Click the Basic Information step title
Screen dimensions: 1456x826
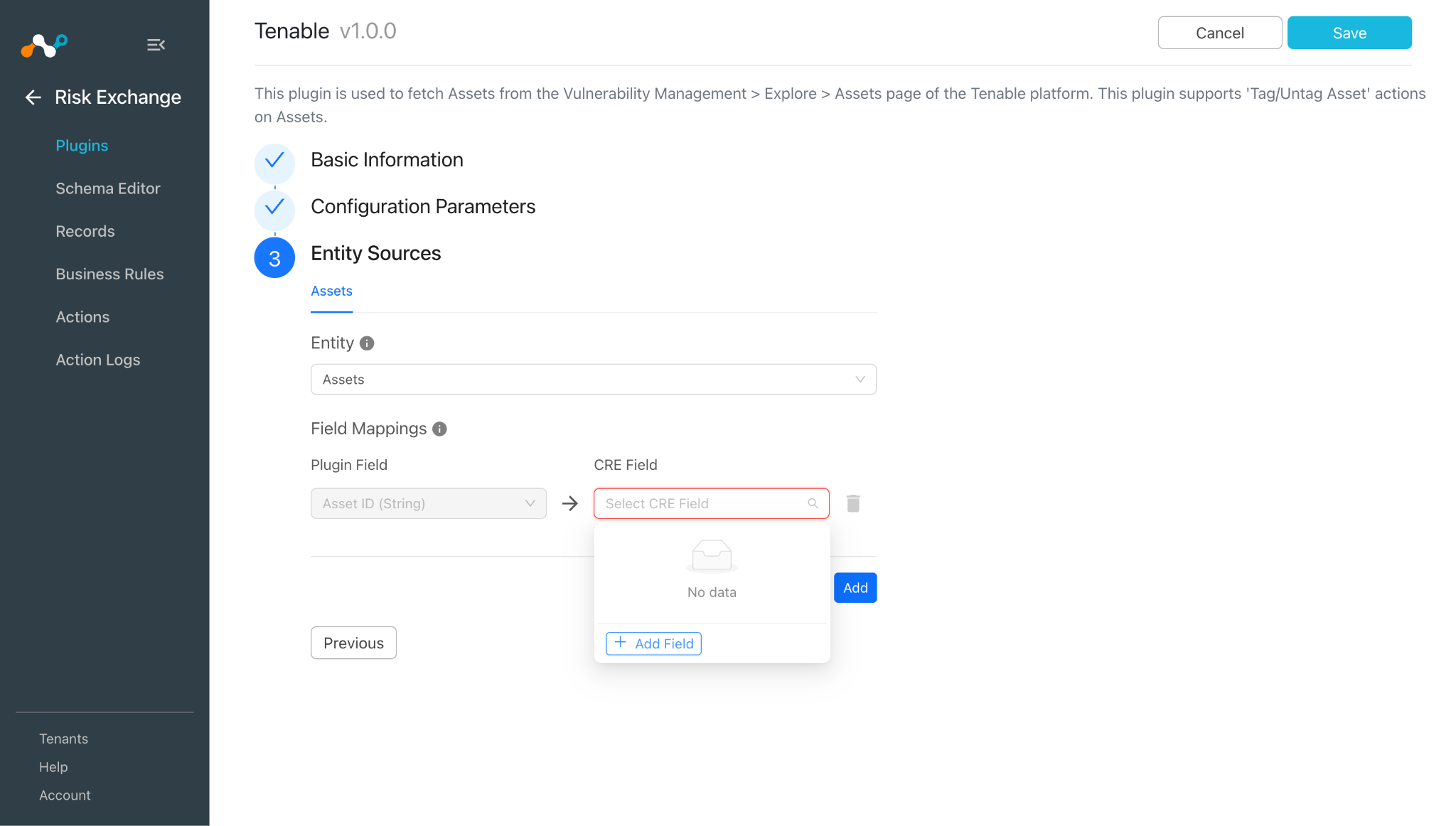tap(387, 160)
